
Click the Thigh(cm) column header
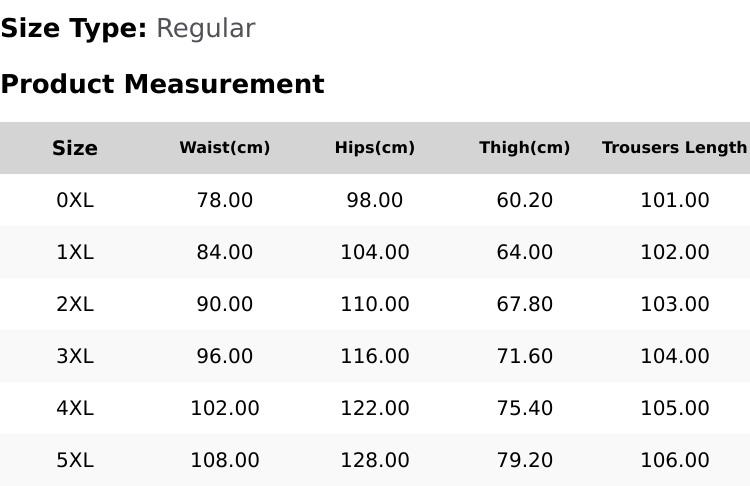[524, 147]
